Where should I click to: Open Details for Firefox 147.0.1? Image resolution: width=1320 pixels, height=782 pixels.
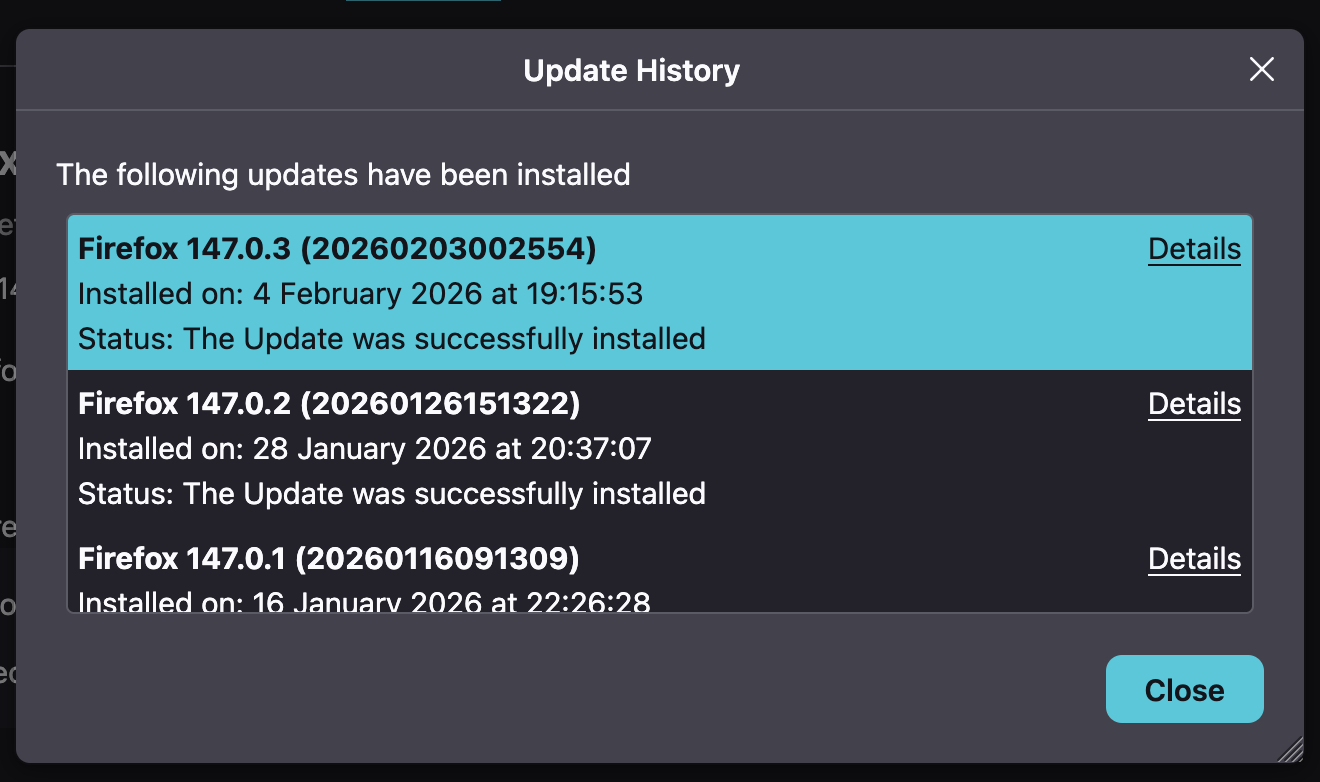(x=1194, y=559)
